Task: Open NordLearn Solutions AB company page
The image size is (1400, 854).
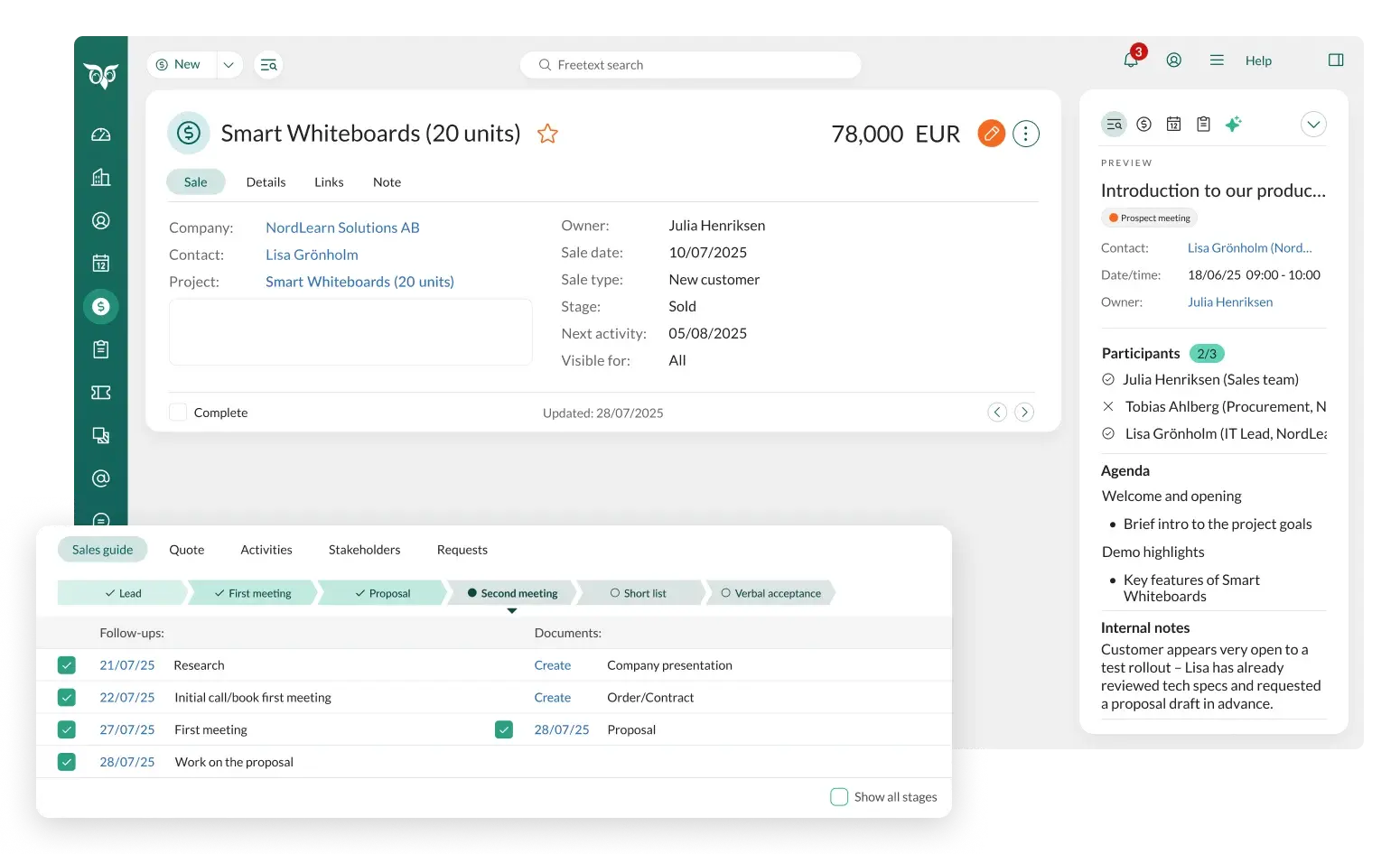Action: (x=342, y=227)
